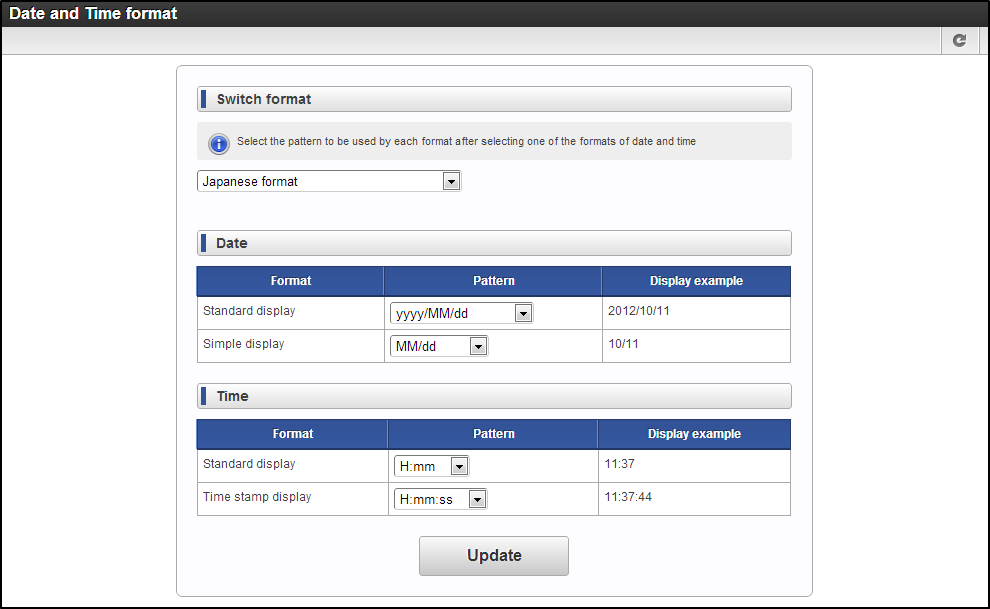Image resolution: width=990 pixels, height=609 pixels.
Task: Click the blue information icon
Action: coord(218,144)
